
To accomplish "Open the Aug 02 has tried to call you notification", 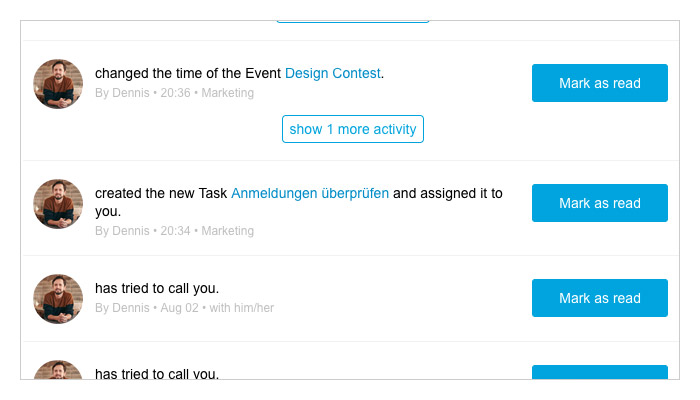I will click(157, 288).
